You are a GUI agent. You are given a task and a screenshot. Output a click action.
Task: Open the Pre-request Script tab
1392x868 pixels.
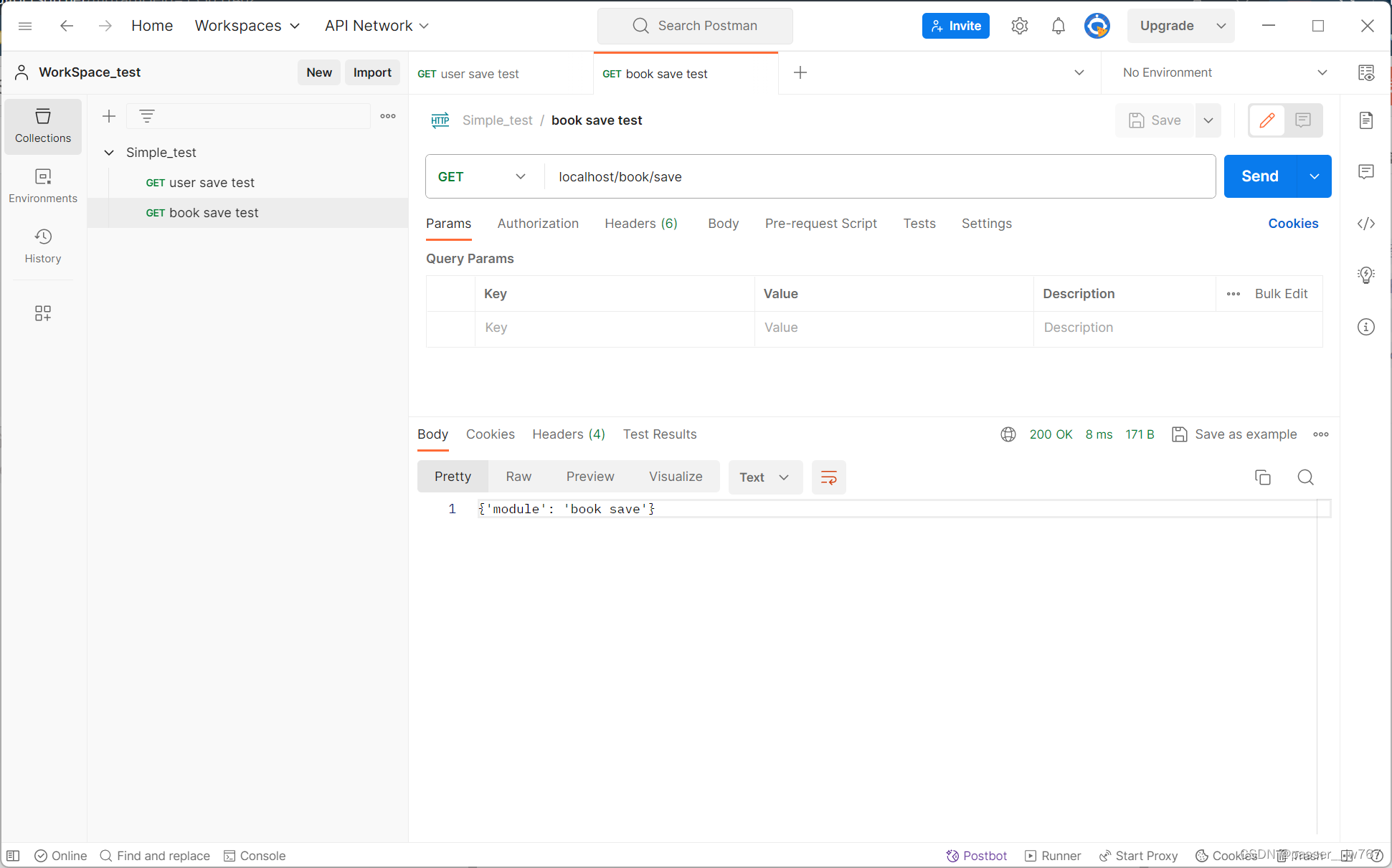(821, 224)
